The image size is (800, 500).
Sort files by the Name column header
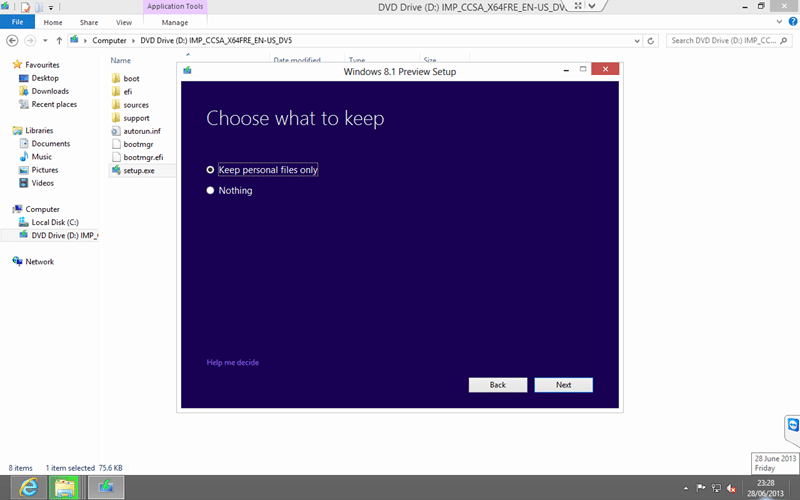(x=121, y=60)
